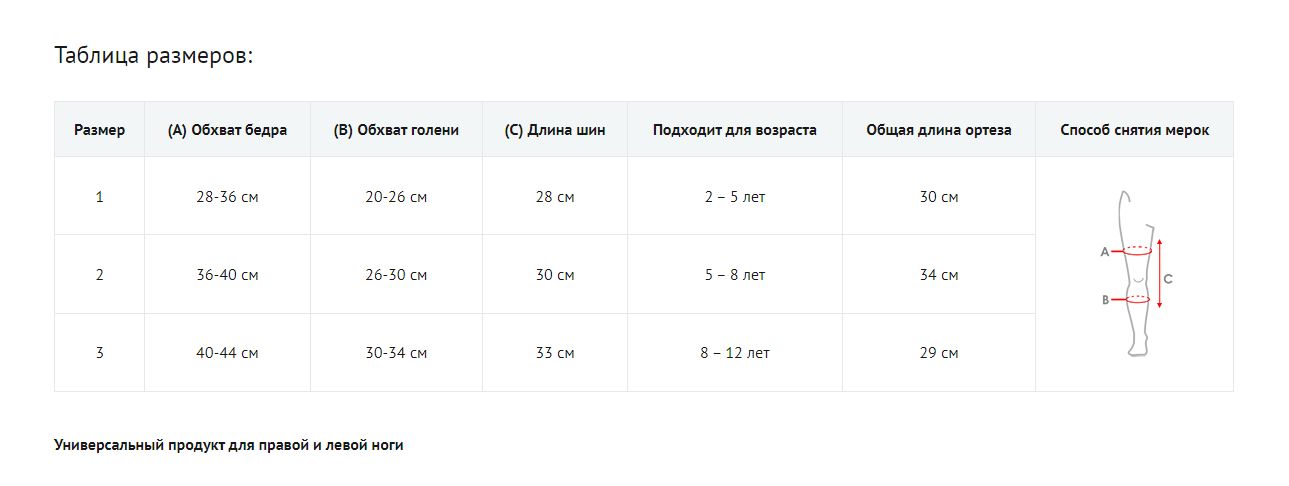1289x486 pixels.
Task: Click the "34 см" total length cell
Action: click(x=938, y=275)
